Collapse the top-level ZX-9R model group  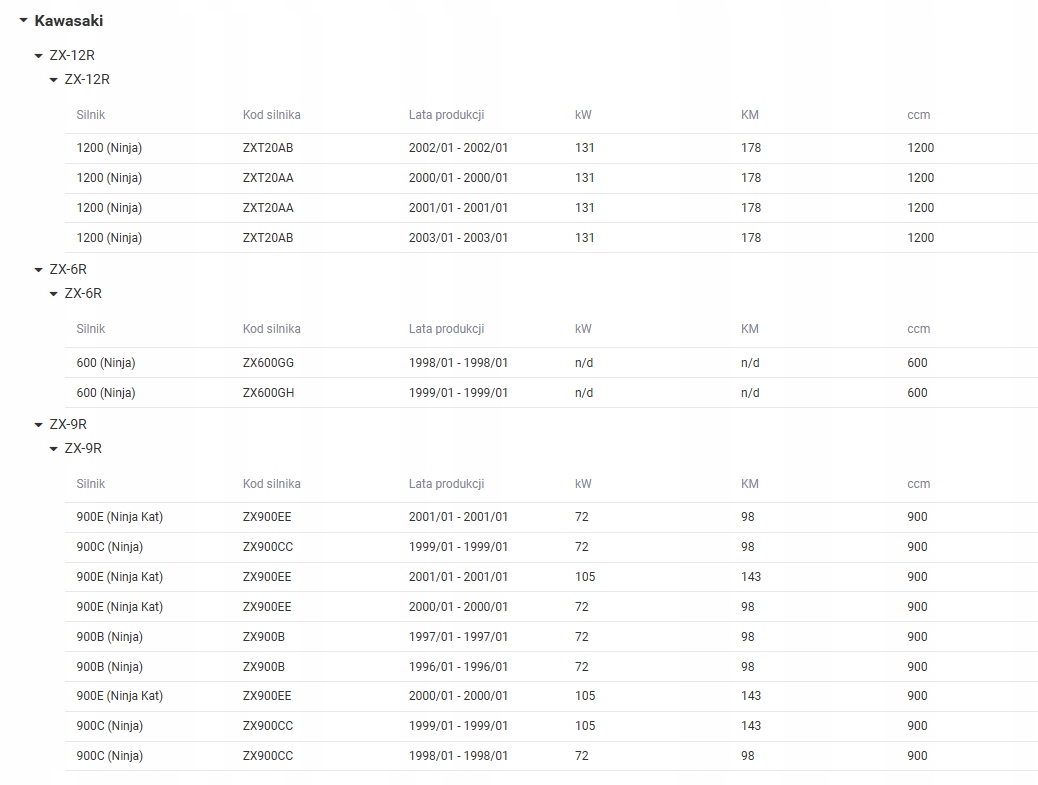(x=38, y=424)
